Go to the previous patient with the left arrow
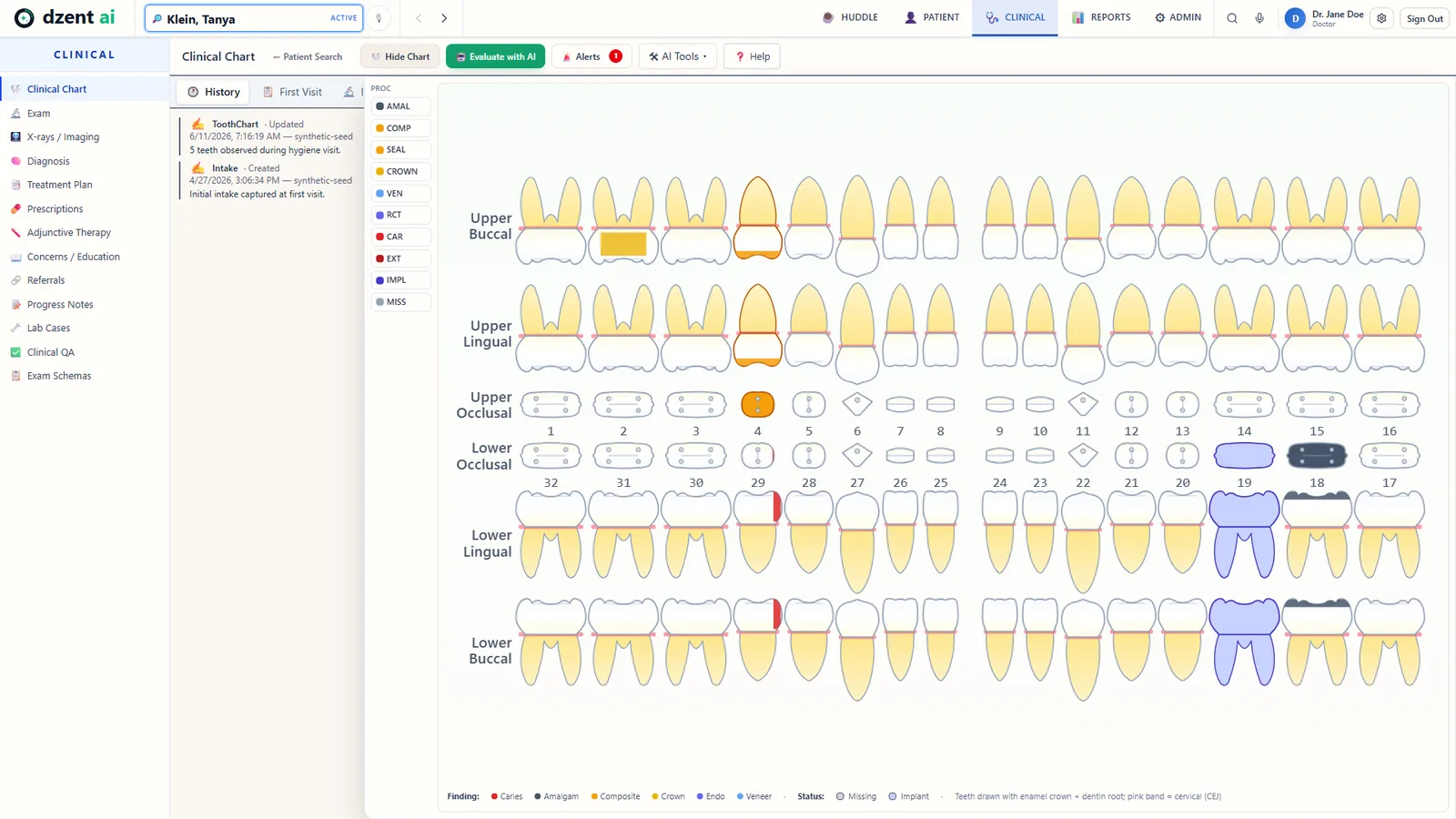This screenshot has height=819, width=1456. point(419,18)
